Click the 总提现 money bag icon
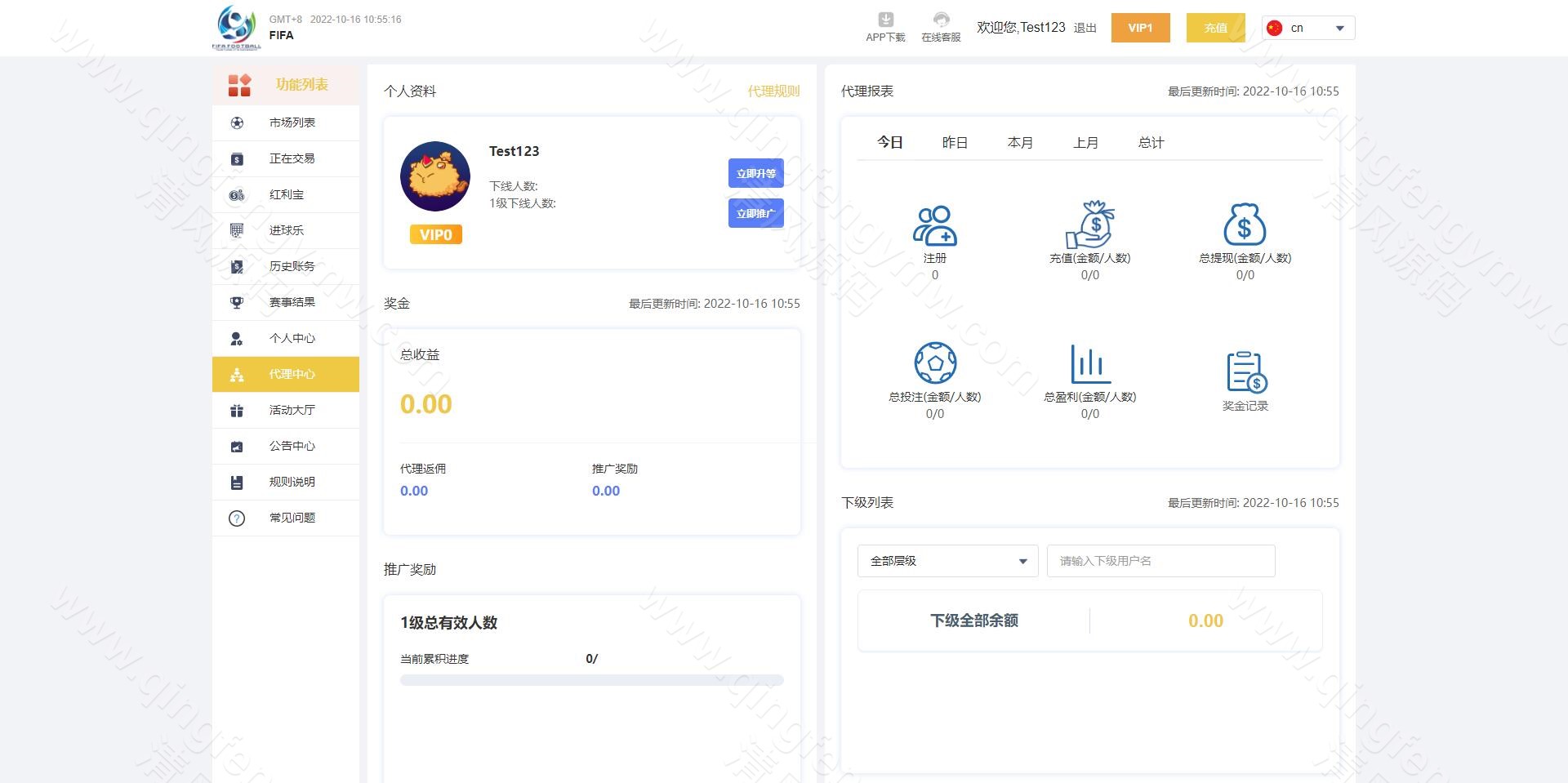1568x783 pixels. 1244,226
